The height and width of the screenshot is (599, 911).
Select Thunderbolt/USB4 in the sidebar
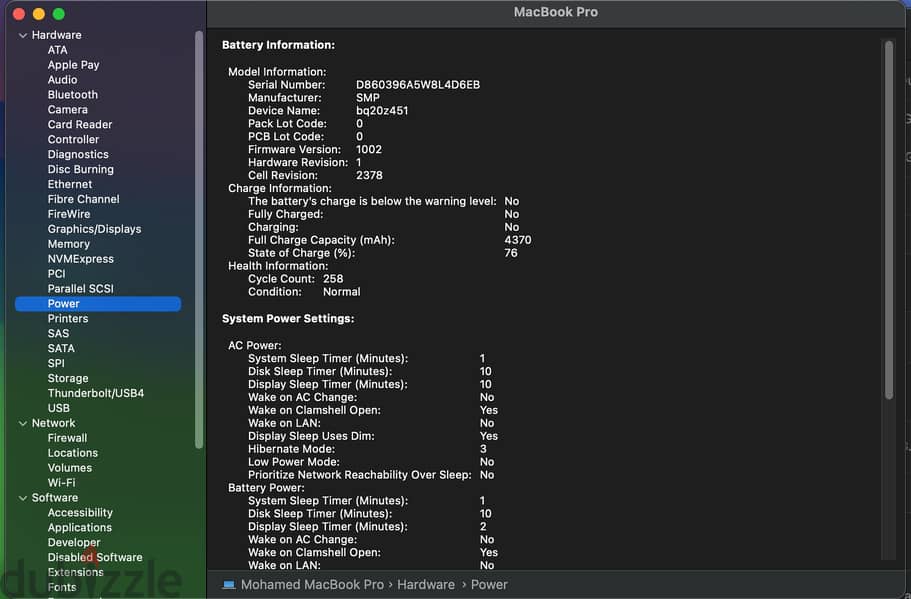pyautogui.click(x=95, y=393)
